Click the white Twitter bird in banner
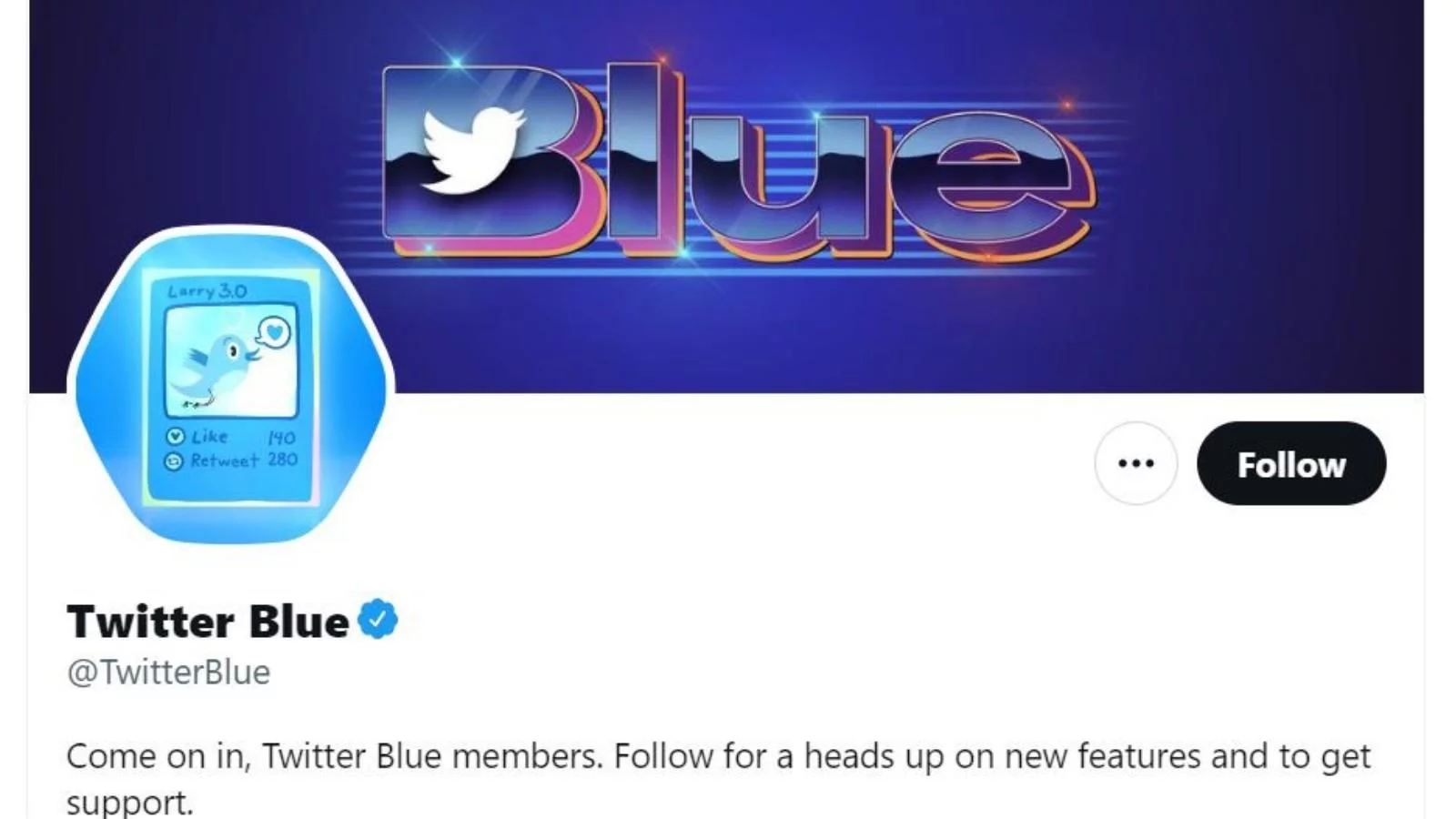 click(473, 150)
